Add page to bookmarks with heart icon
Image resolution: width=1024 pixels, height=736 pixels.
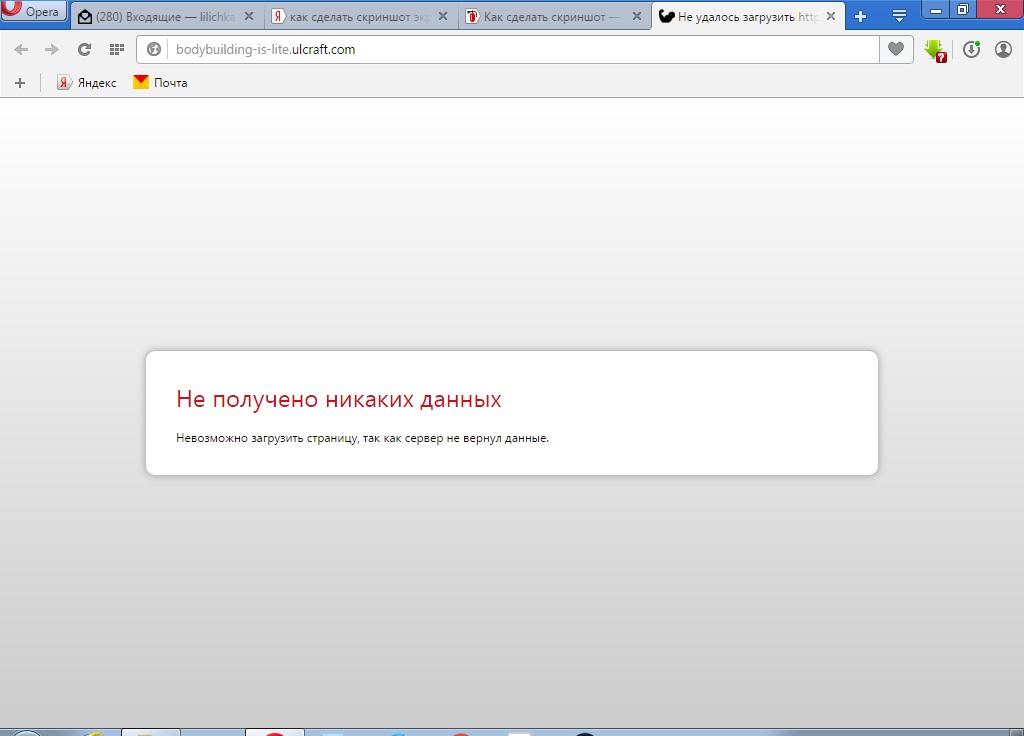(x=896, y=50)
